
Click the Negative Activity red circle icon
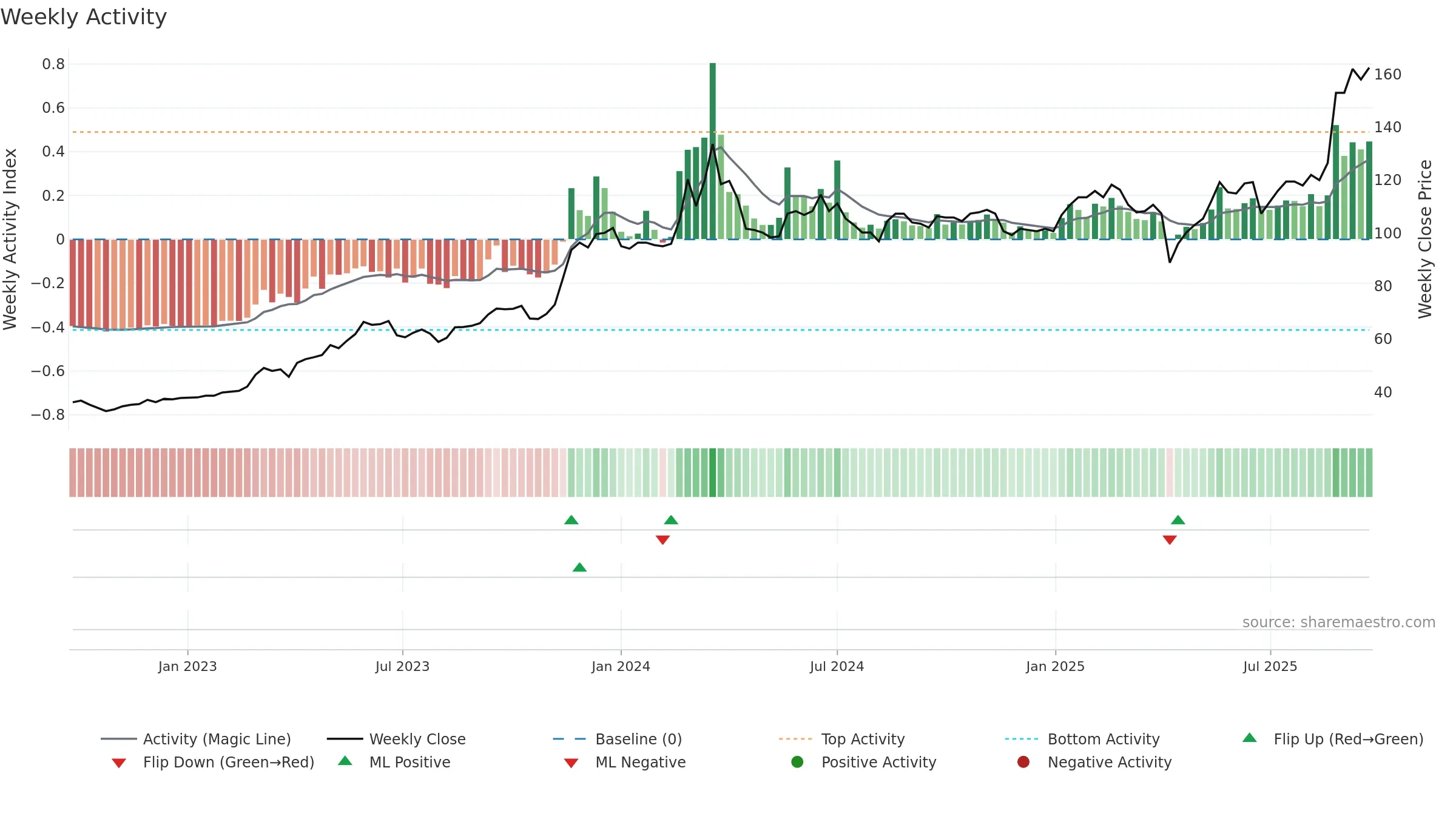[x=1023, y=762]
